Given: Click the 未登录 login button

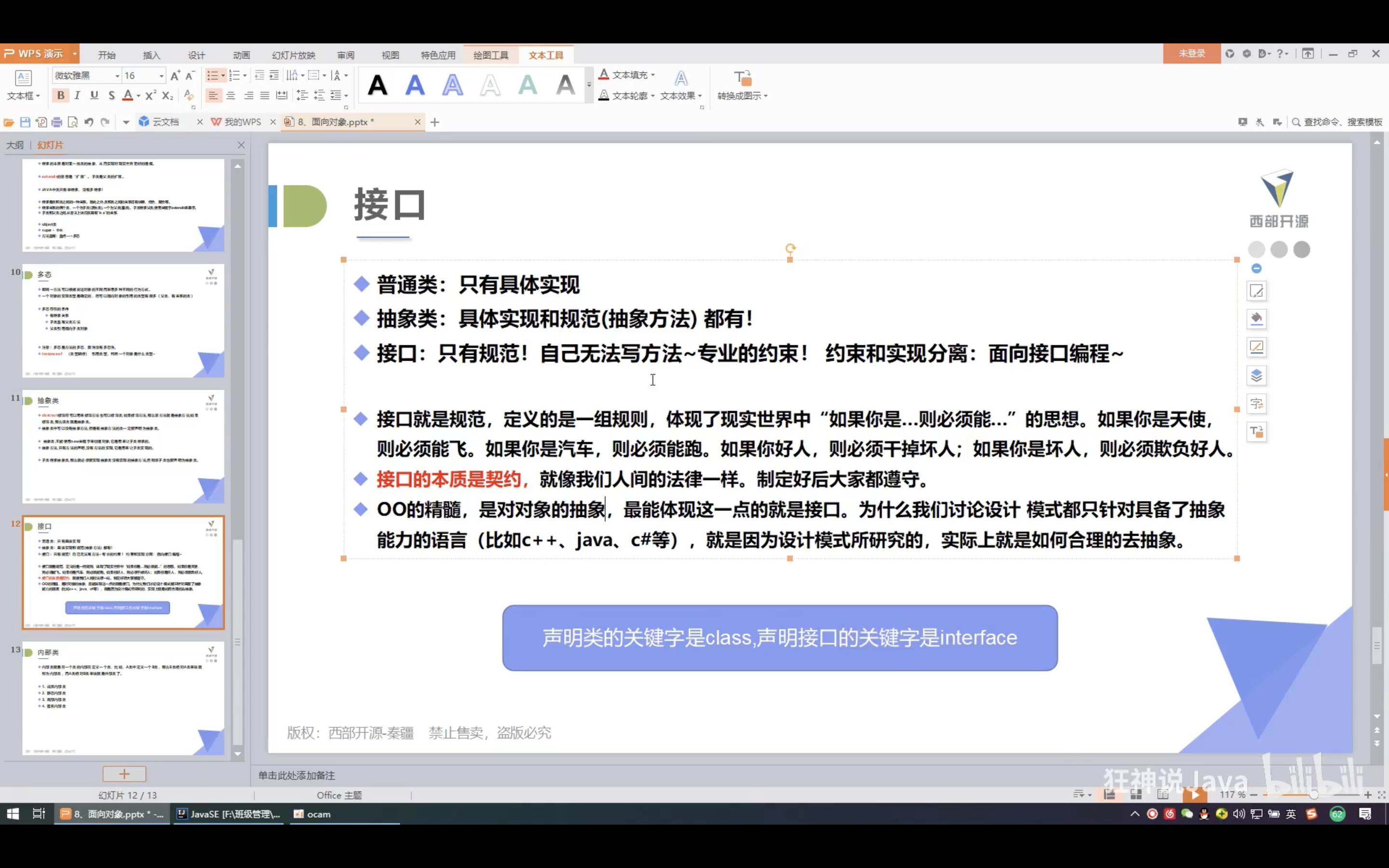Looking at the screenshot, I should pyautogui.click(x=1192, y=54).
